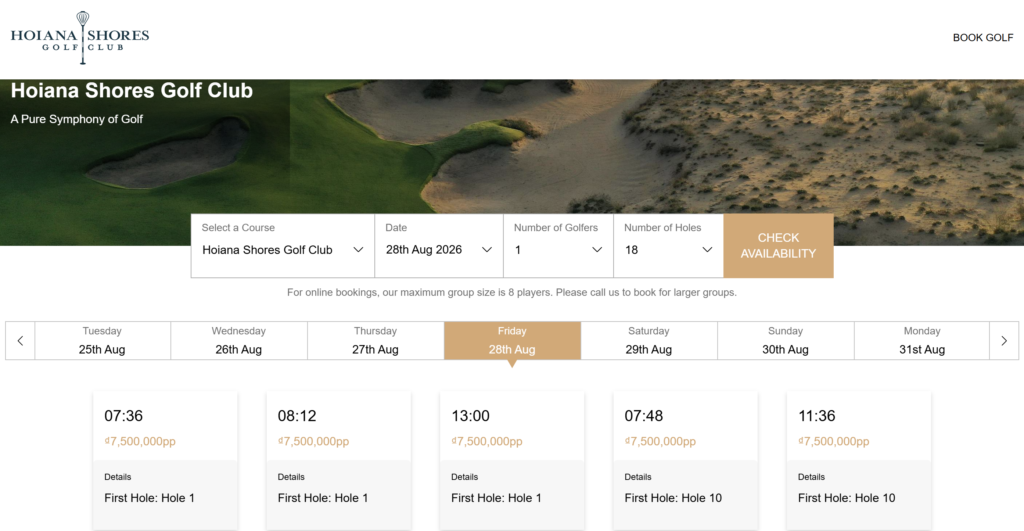
Task: Choose the 07:48 tee time card
Action: coord(685,460)
